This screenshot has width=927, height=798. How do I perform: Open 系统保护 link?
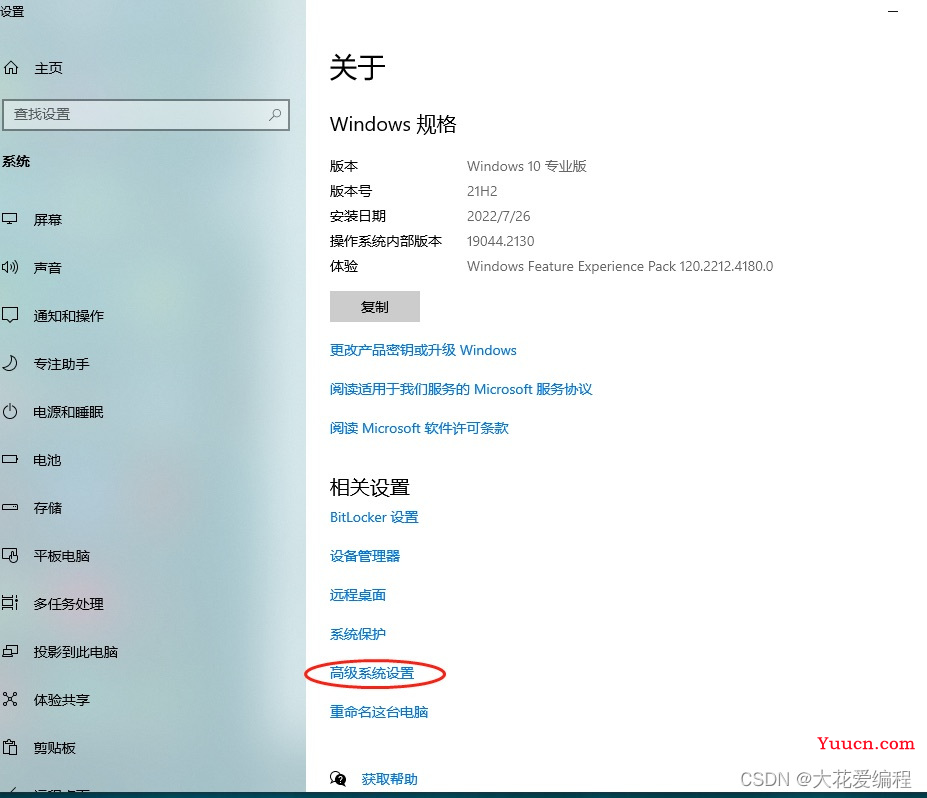[x=358, y=634]
